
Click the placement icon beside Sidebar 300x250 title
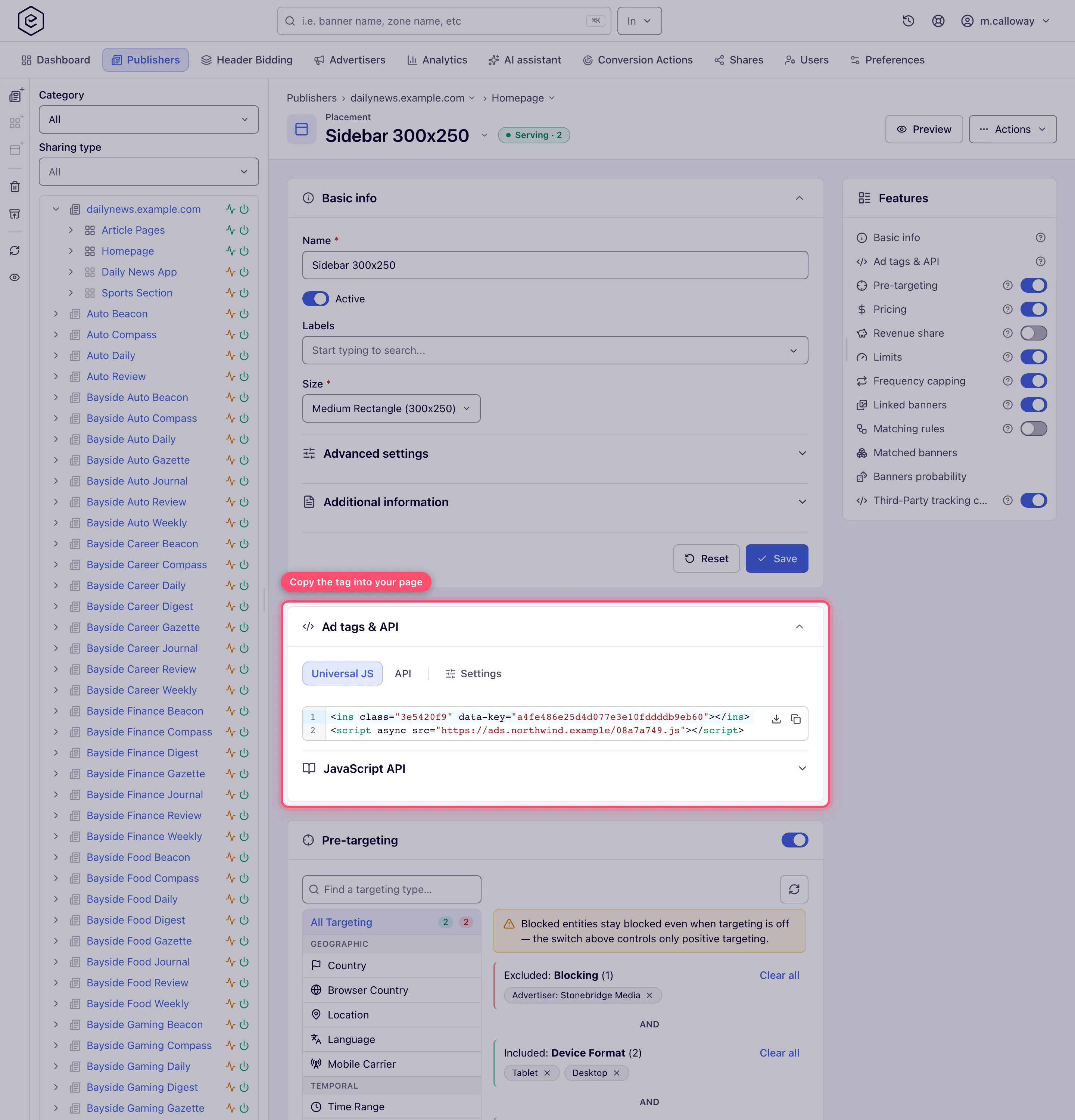point(302,129)
